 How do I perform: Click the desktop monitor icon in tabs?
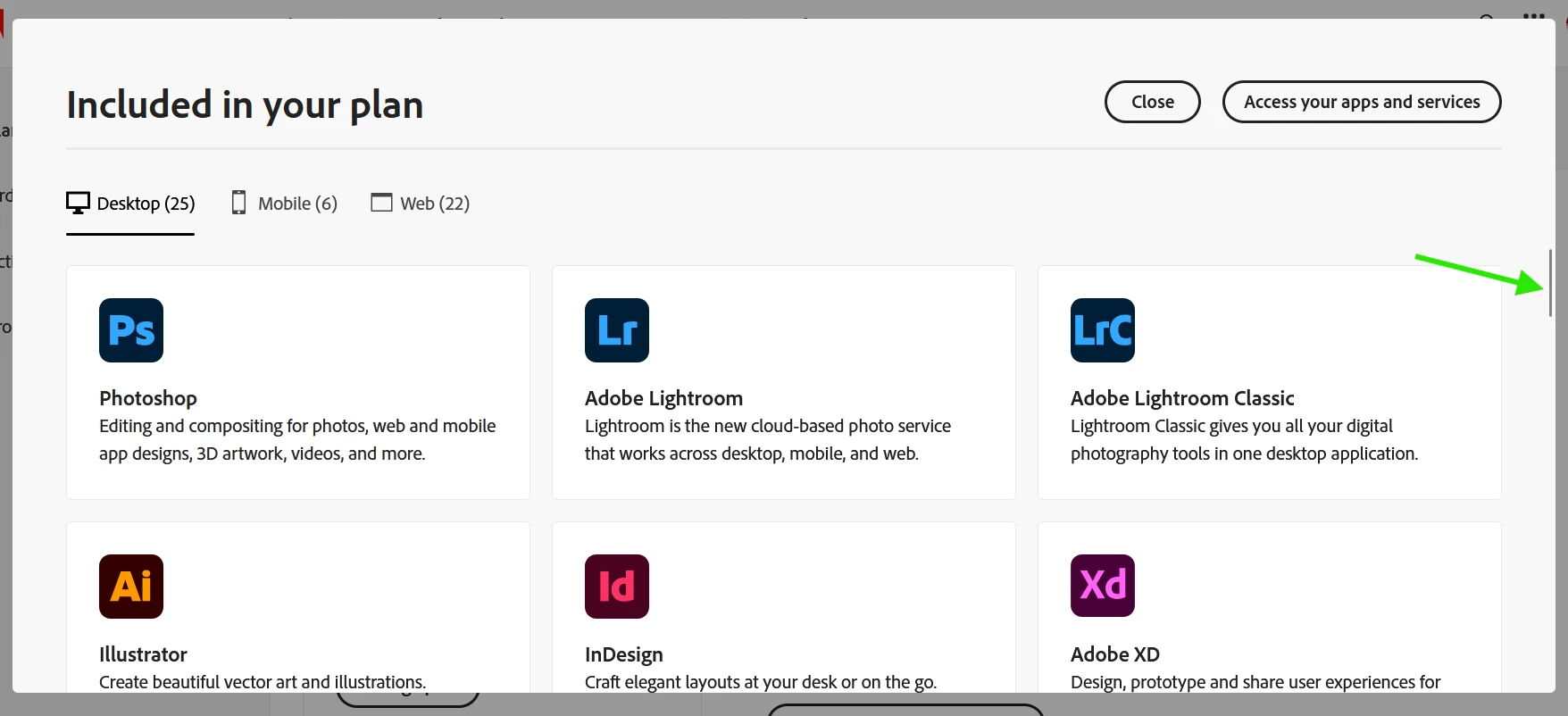point(79,204)
